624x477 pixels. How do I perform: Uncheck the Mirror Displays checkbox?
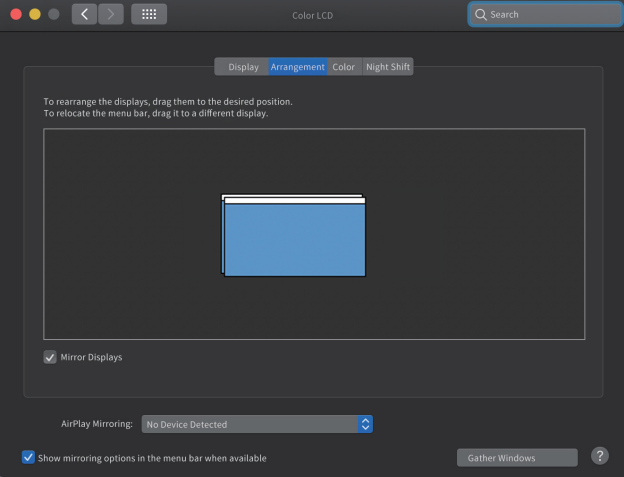[x=50, y=357]
